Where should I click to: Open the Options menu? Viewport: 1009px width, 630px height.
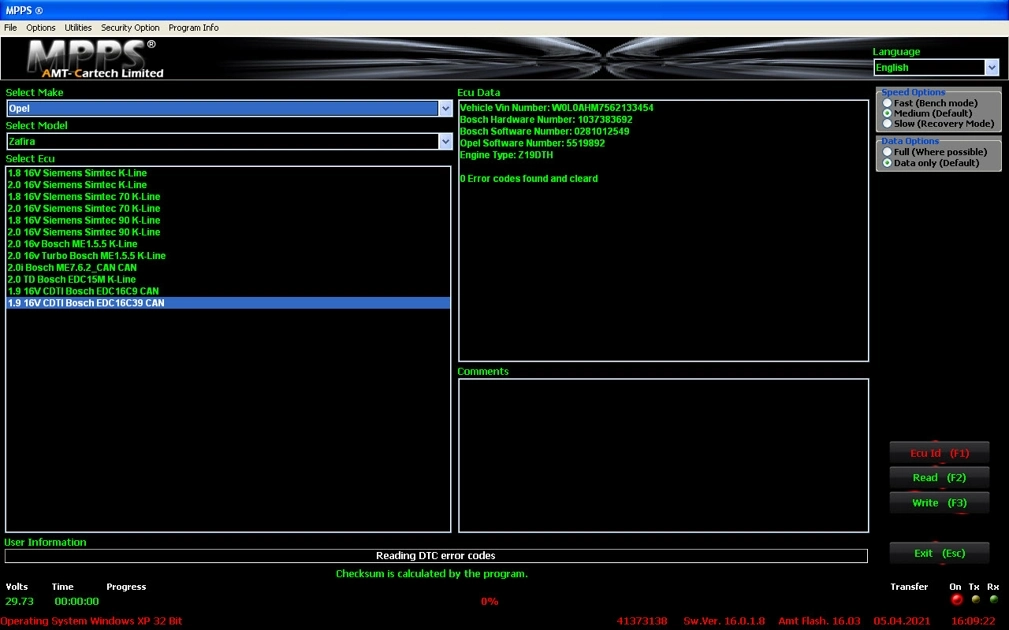tap(41, 28)
